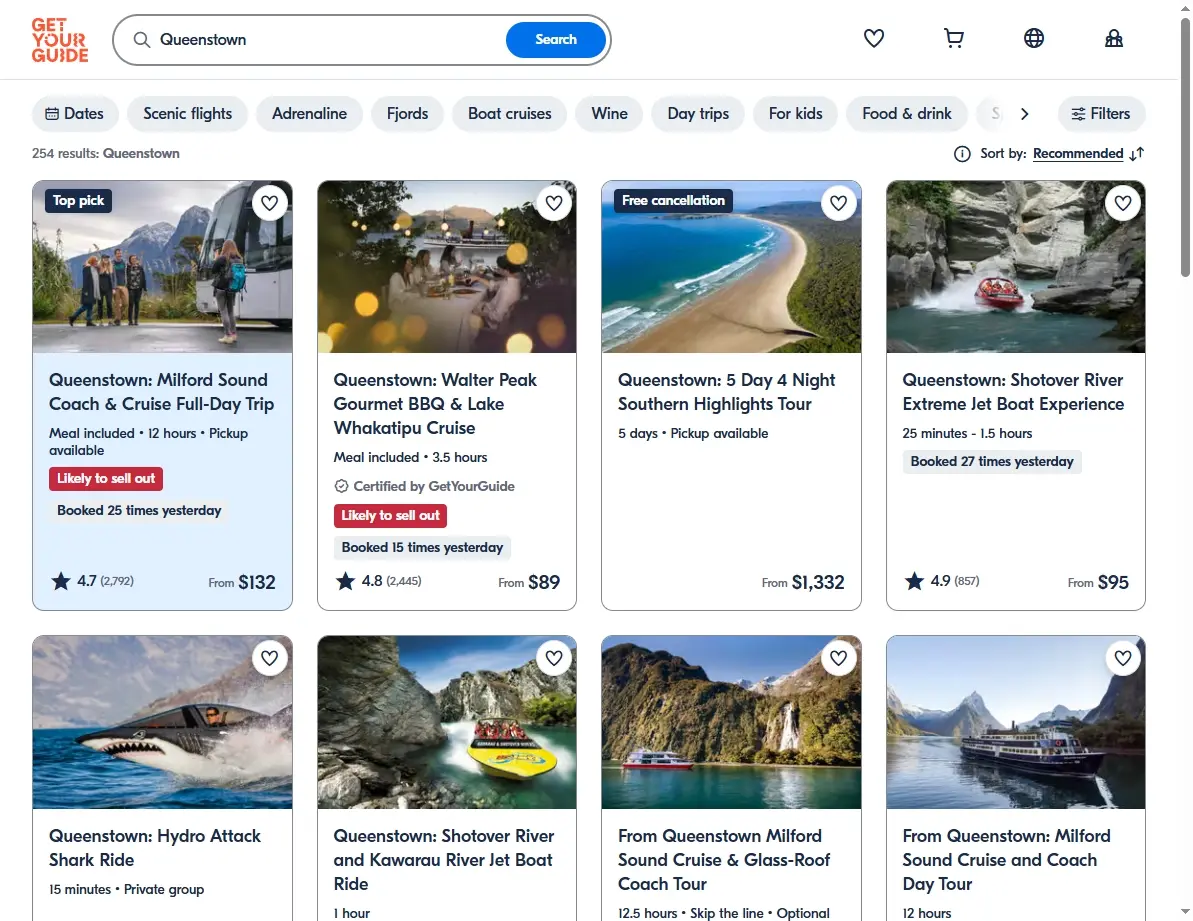Show more category chips with right chevron
Screen dimensions: 1193x921
pos(1024,114)
